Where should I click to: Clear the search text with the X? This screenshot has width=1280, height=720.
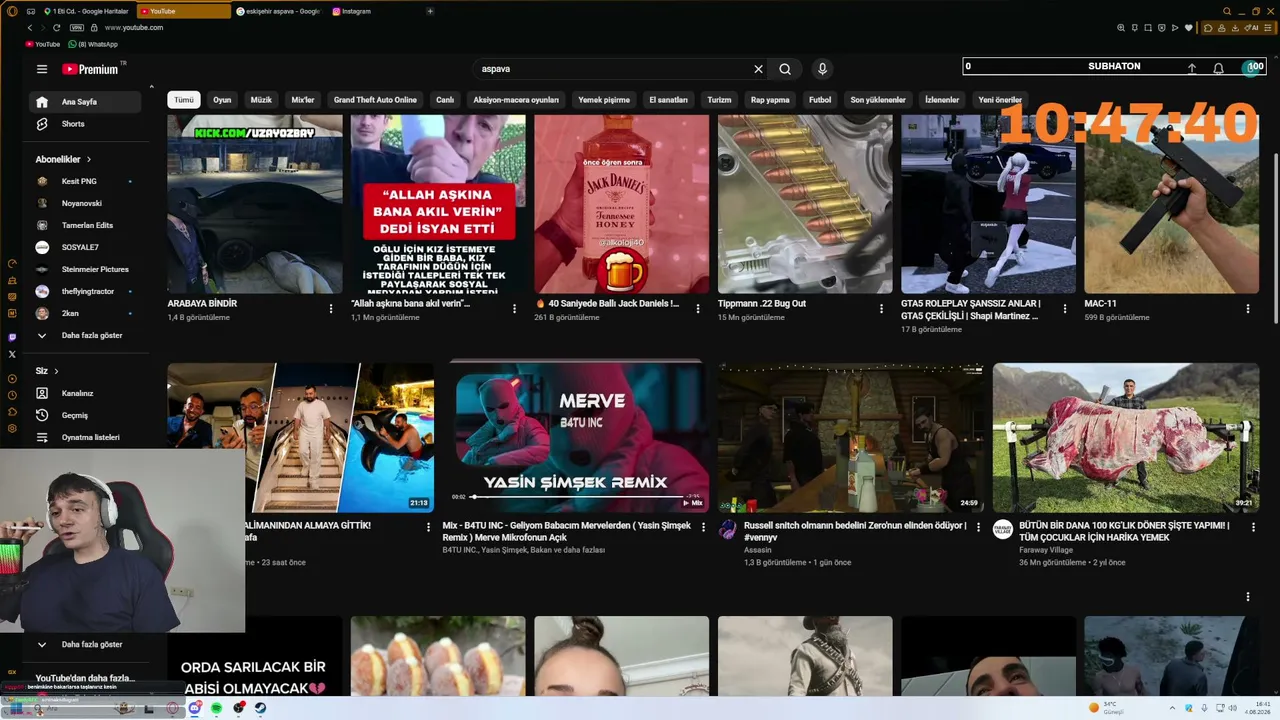click(758, 69)
